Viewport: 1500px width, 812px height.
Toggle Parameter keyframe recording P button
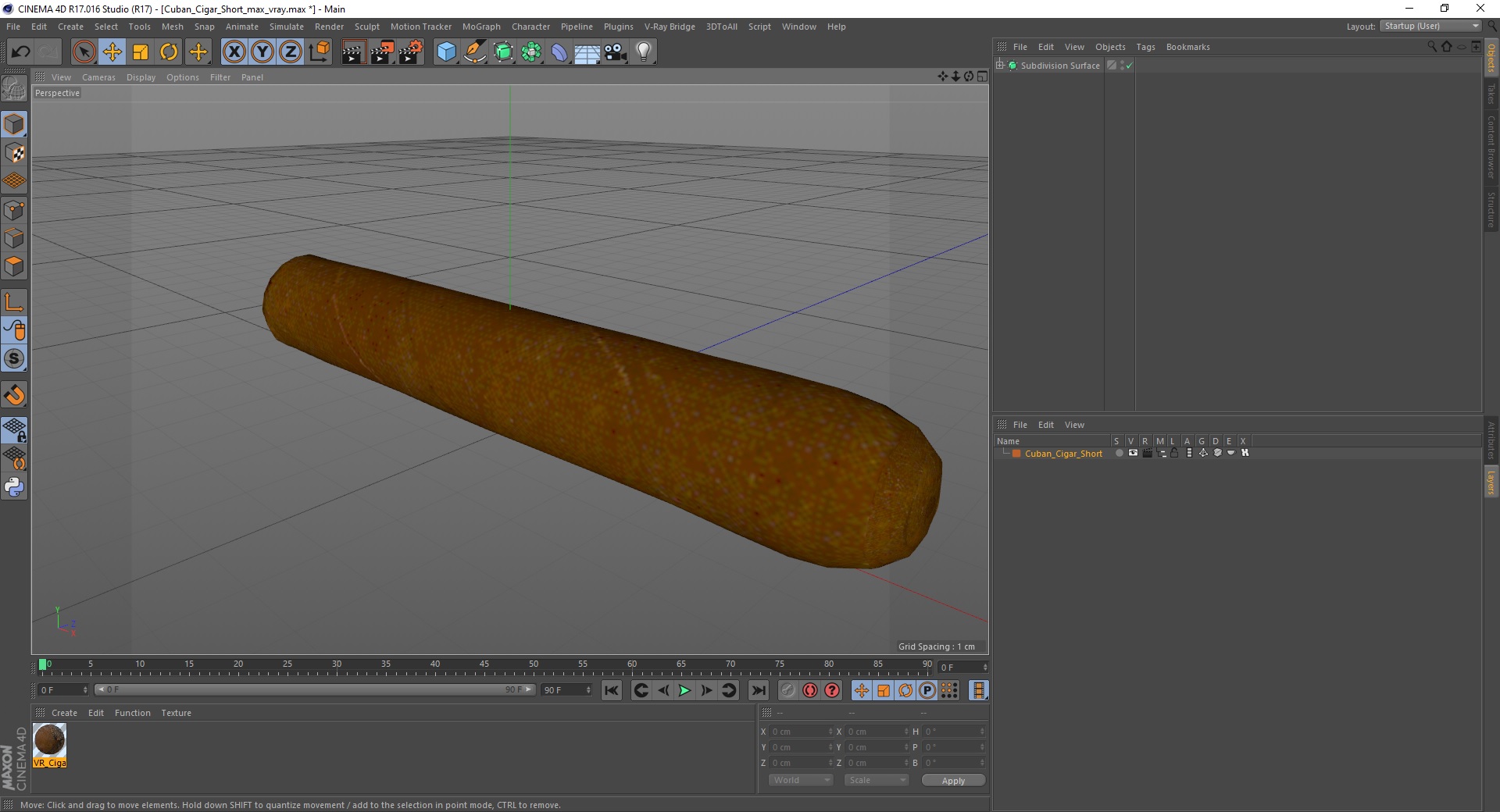coord(927,690)
